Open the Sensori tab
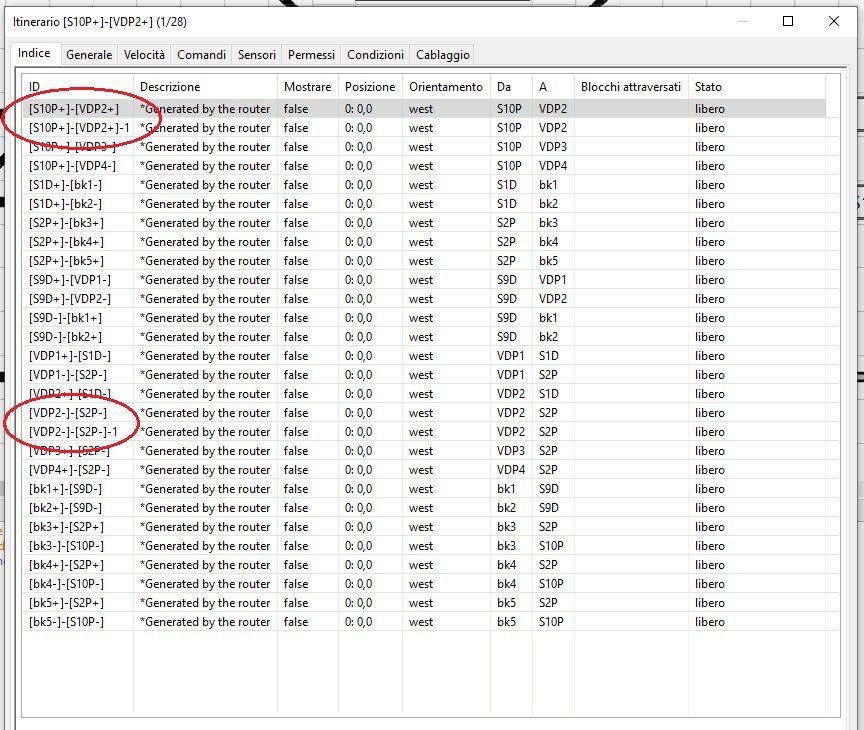Viewport: 864px width, 730px height. [x=256, y=55]
